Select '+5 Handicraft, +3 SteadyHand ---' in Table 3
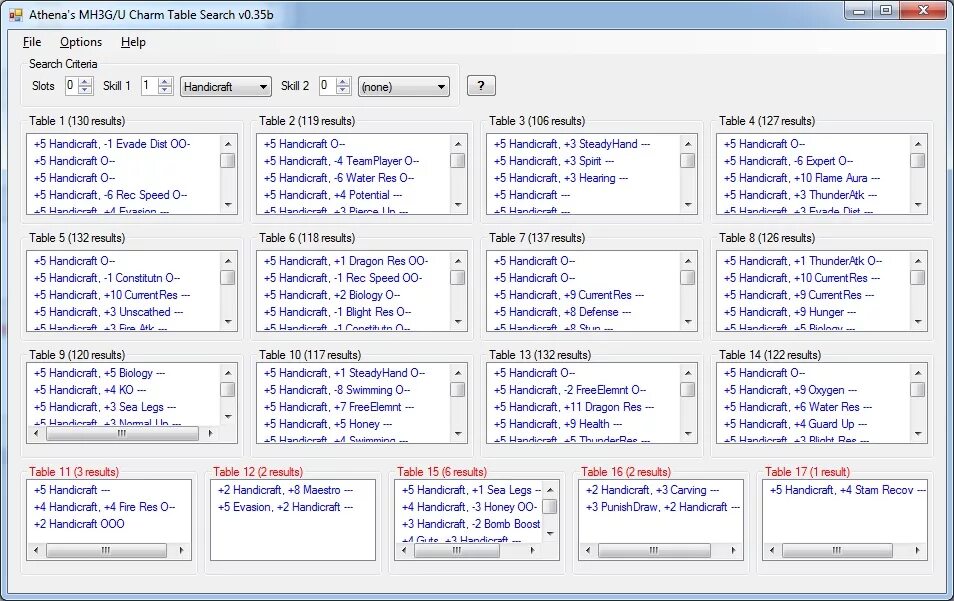Image resolution: width=954 pixels, height=601 pixels. point(571,144)
